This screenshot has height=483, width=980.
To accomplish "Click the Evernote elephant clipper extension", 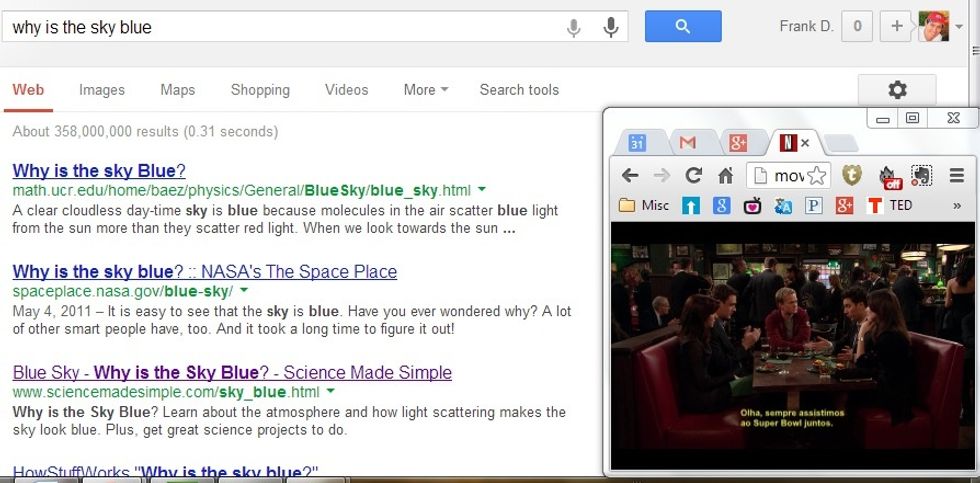I will pos(922,176).
